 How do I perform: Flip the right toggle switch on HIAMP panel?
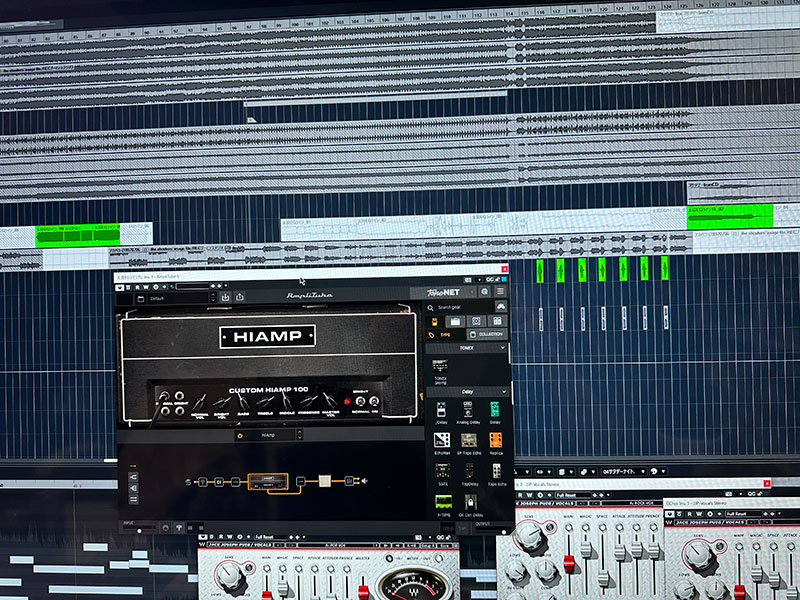pyautogui.click(x=374, y=401)
